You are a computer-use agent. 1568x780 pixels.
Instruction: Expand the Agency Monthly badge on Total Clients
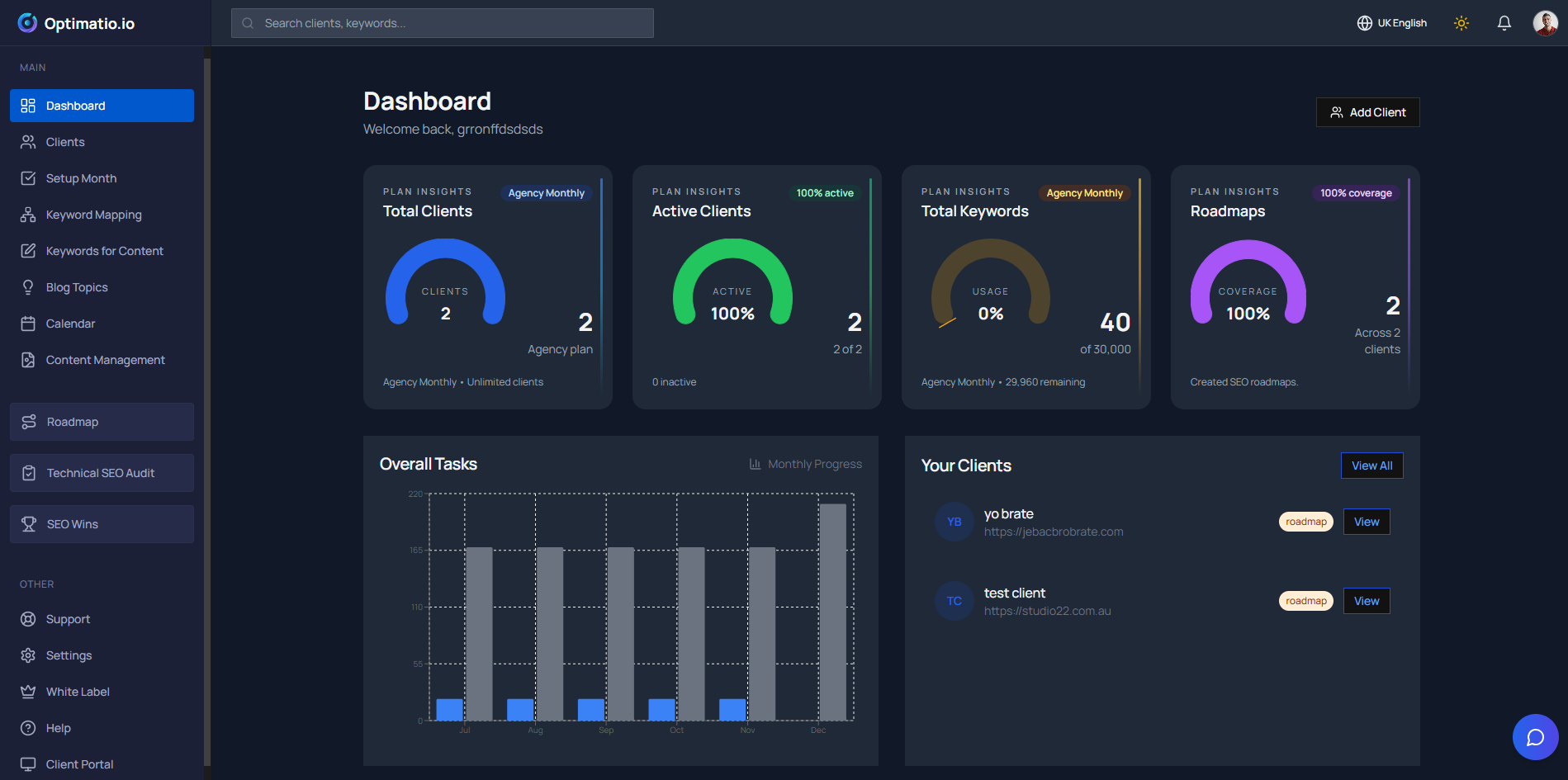546,192
